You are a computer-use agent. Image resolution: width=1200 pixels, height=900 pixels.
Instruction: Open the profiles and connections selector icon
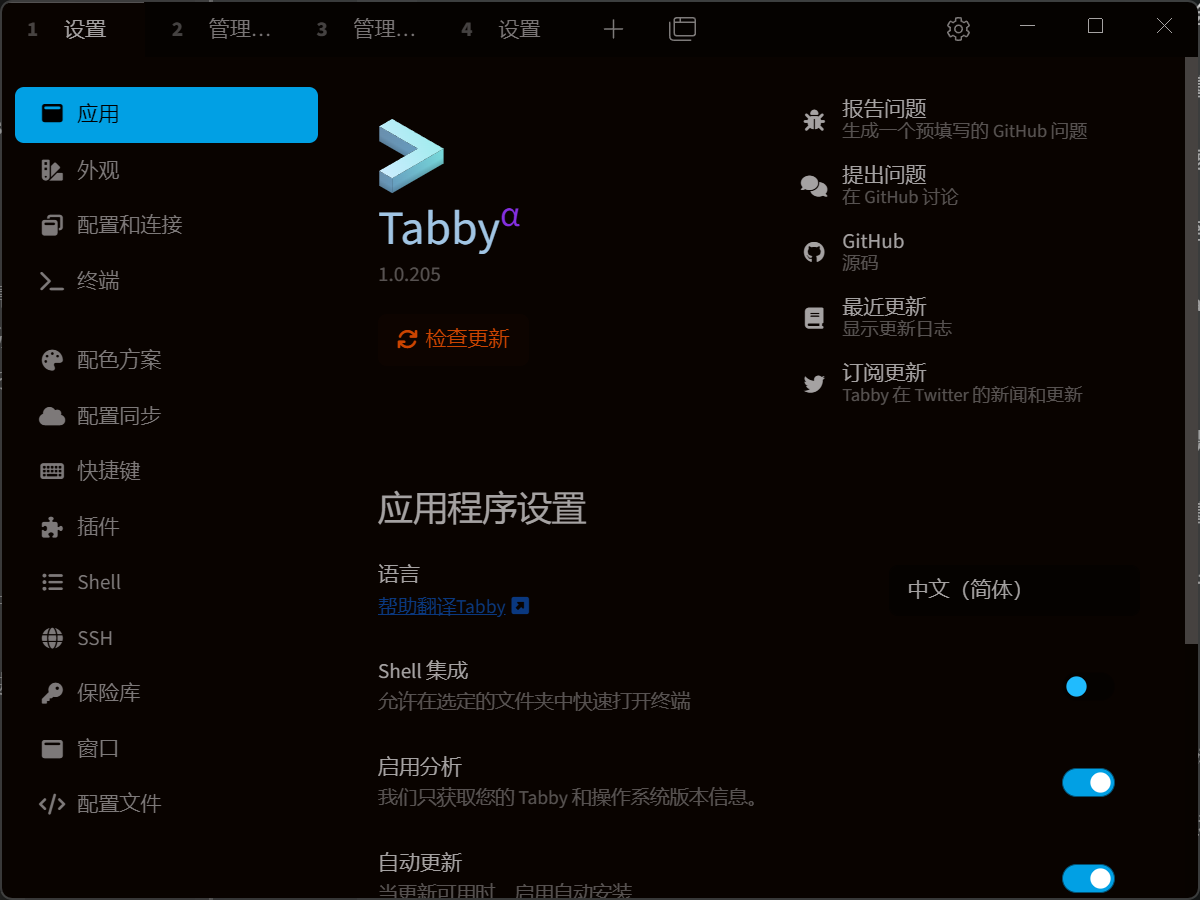click(682, 29)
